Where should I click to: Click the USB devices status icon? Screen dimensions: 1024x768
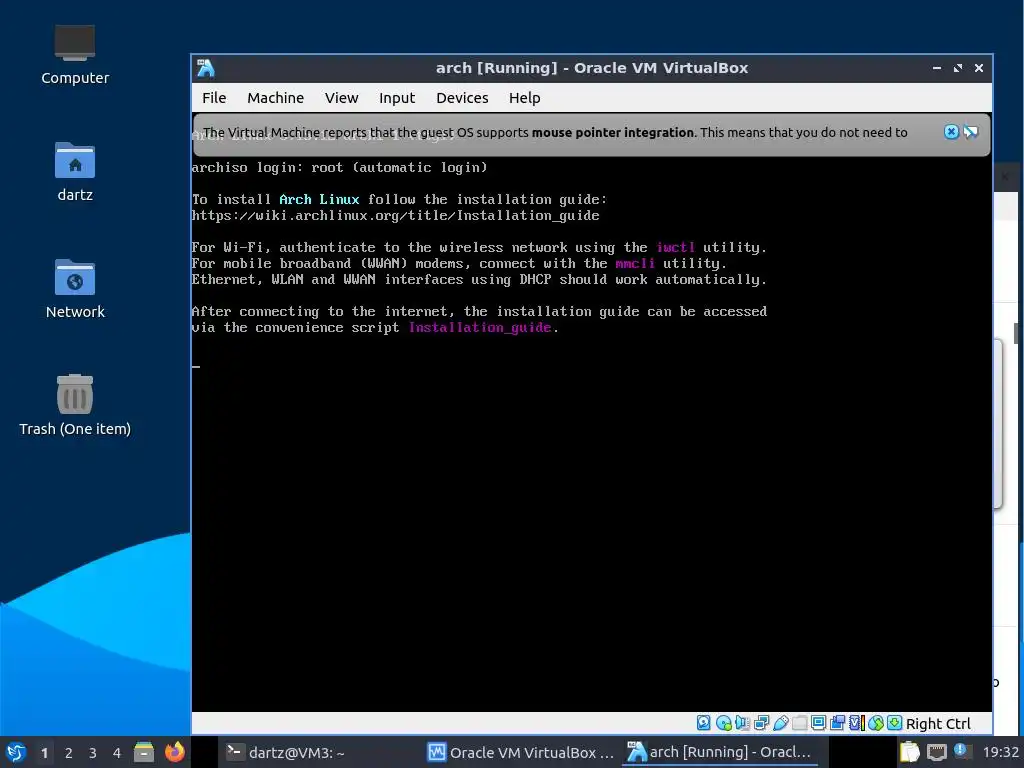[780, 723]
